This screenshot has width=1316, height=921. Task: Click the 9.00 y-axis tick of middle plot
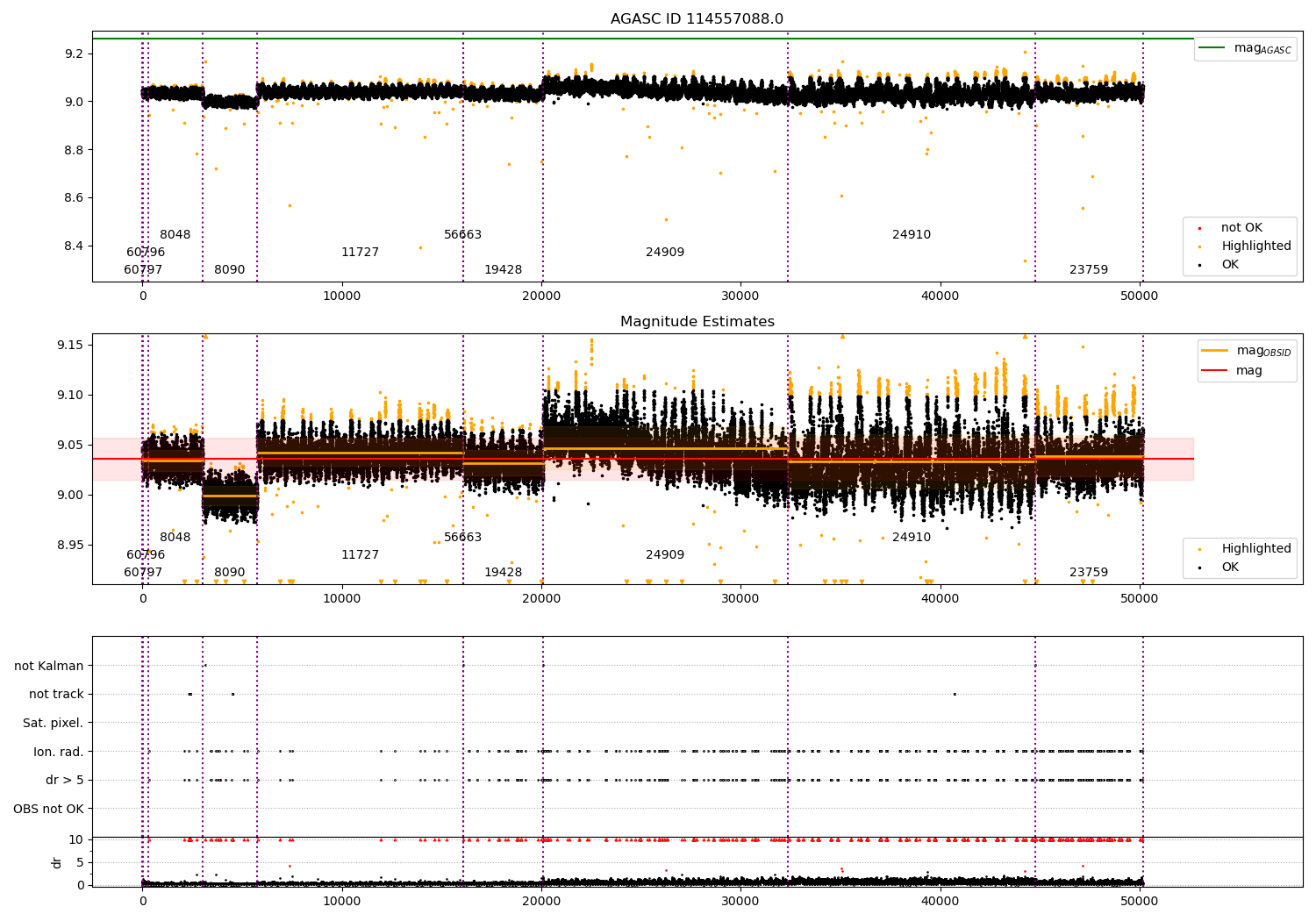(x=70, y=496)
